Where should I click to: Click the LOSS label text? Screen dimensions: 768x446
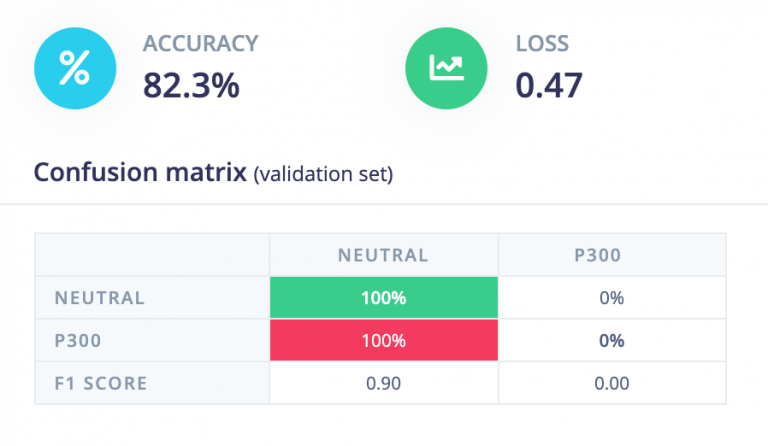click(x=542, y=44)
